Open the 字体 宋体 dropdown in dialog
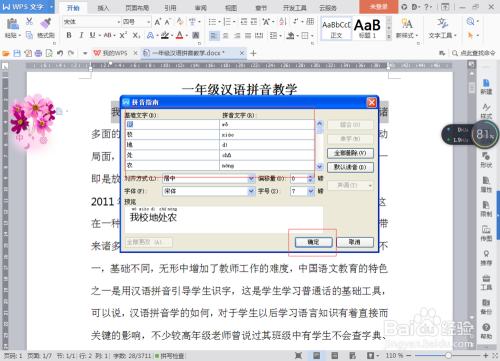 point(251,191)
